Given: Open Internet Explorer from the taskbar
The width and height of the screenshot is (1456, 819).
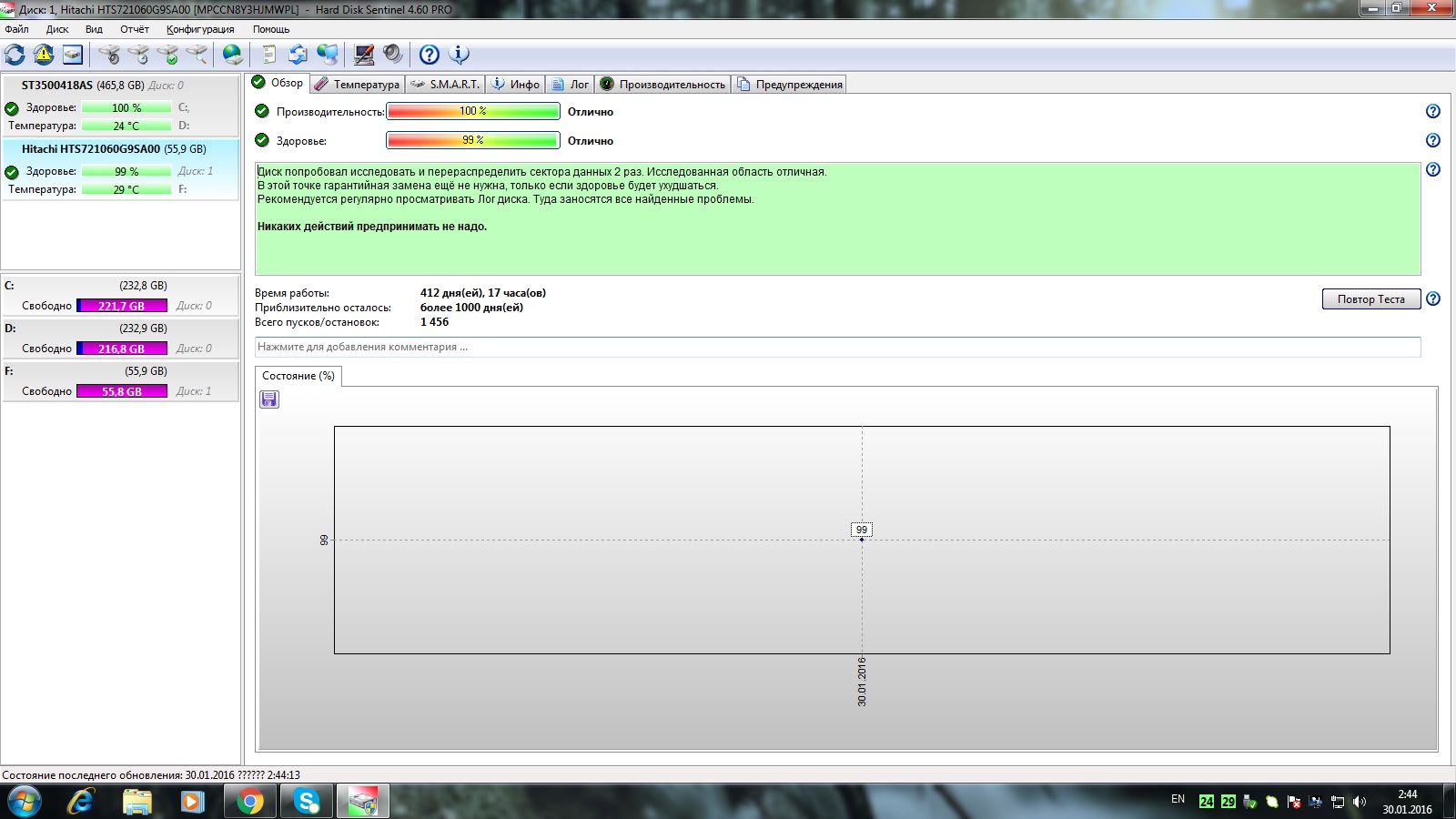Looking at the screenshot, I should [80, 801].
